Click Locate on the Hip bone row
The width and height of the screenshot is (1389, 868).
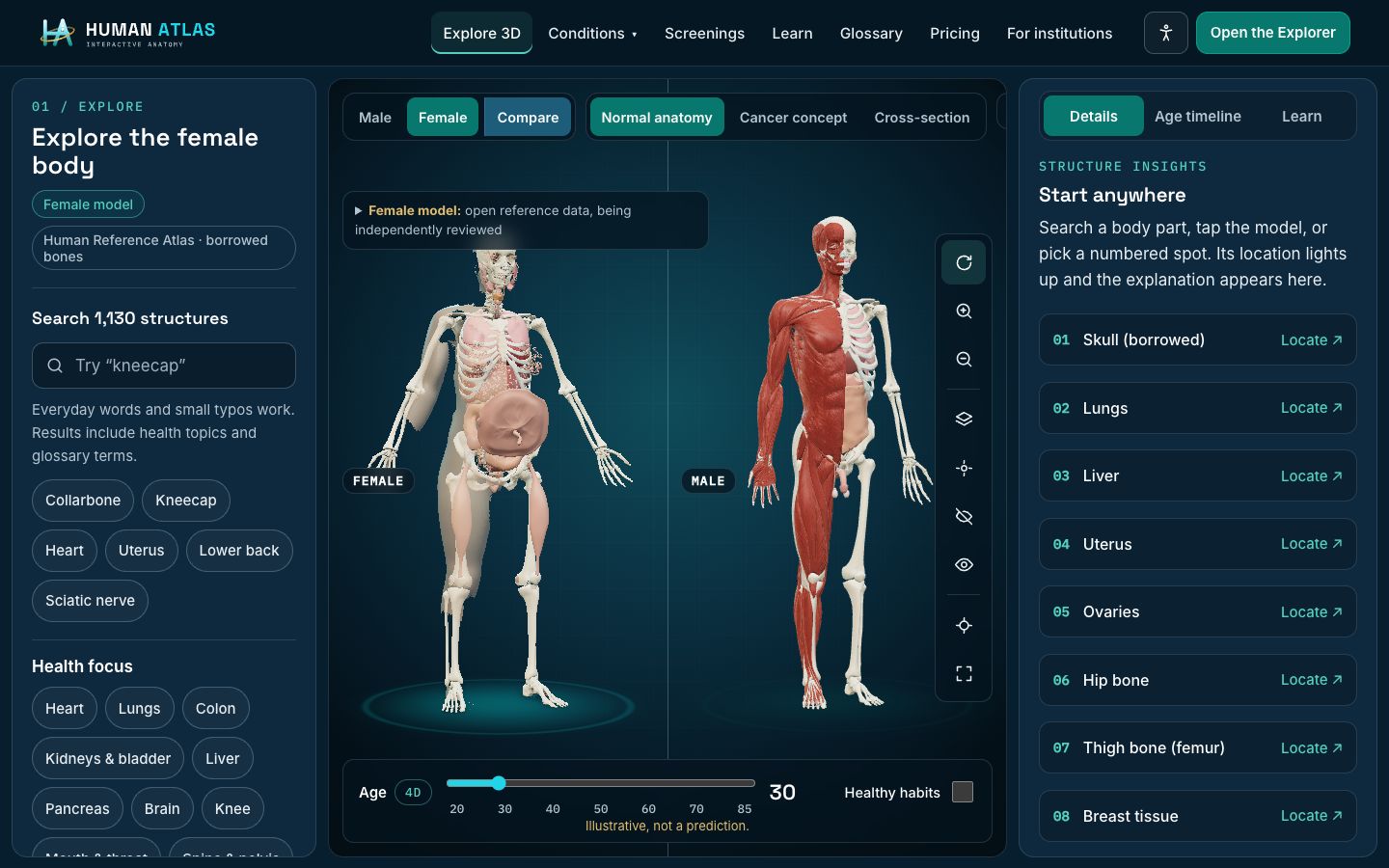(x=1311, y=680)
